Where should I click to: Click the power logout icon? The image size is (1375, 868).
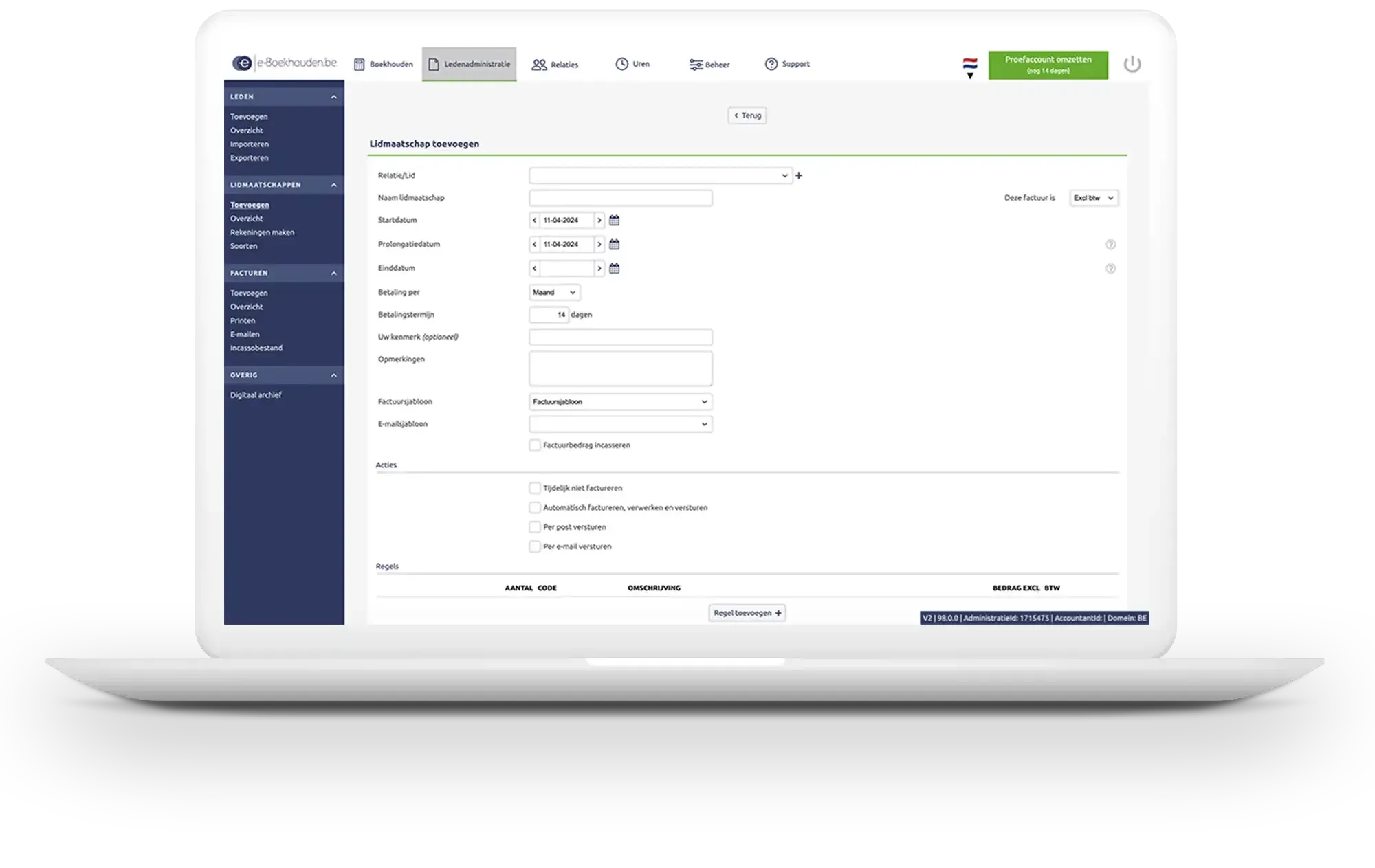coord(1132,65)
